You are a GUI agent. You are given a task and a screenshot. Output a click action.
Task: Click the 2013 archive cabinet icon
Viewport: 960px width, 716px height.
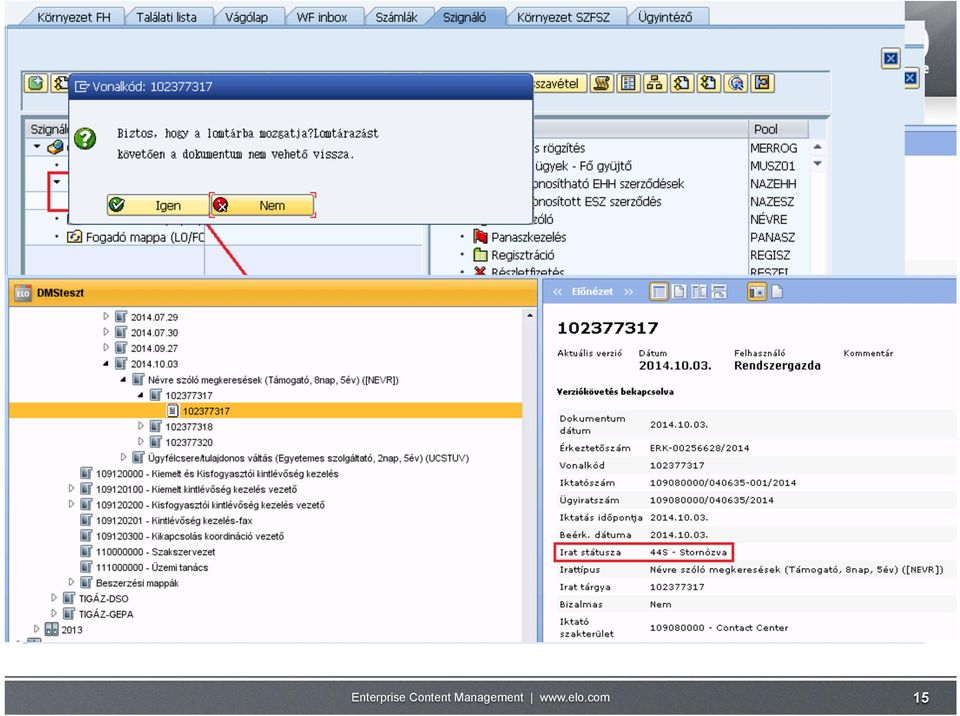click(x=51, y=629)
